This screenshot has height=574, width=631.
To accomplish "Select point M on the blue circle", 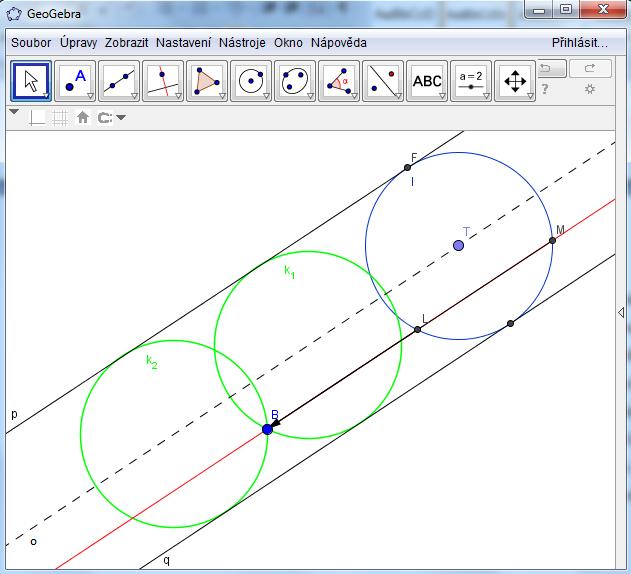I will (x=553, y=240).
